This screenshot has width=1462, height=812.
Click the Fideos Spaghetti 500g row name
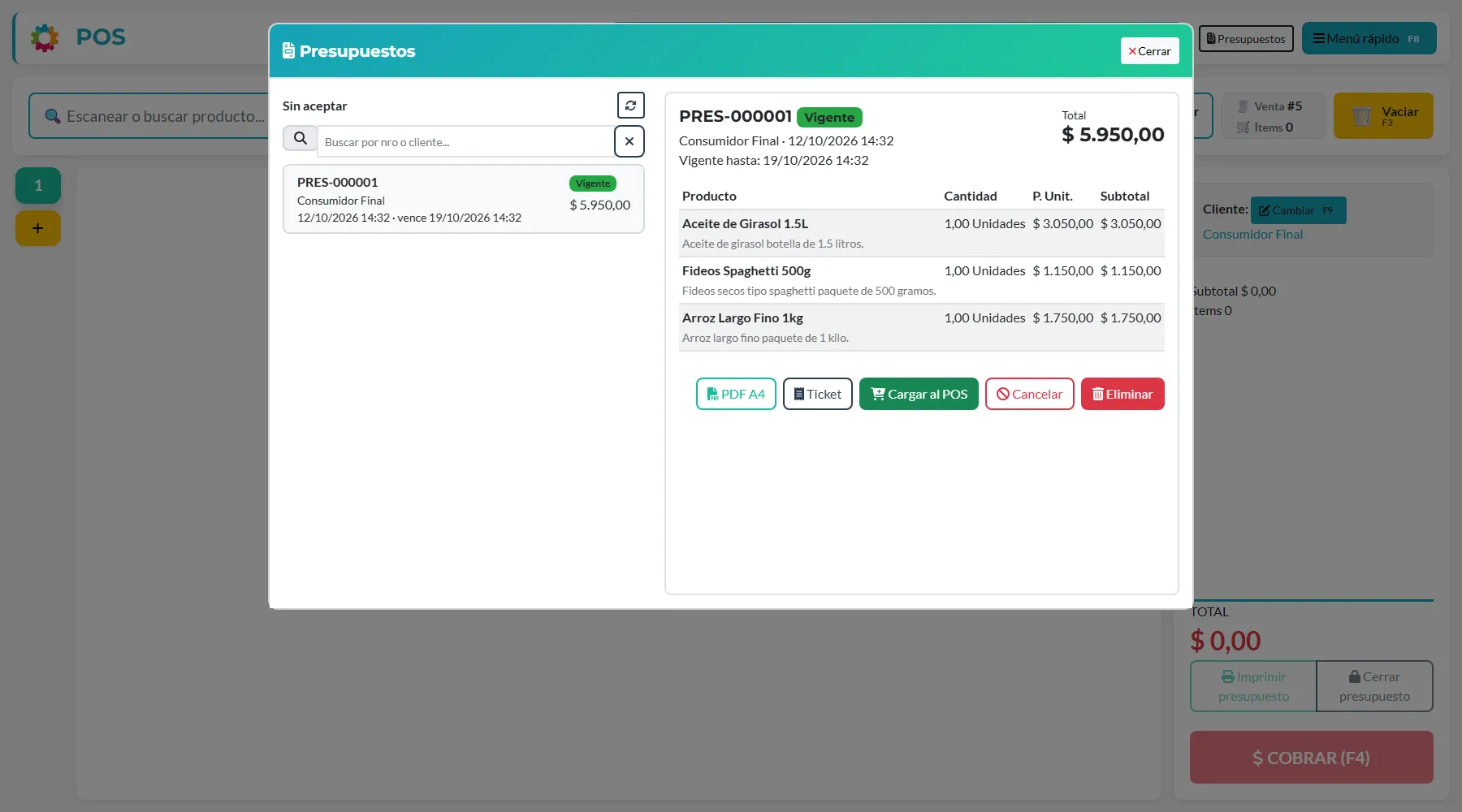(x=746, y=271)
